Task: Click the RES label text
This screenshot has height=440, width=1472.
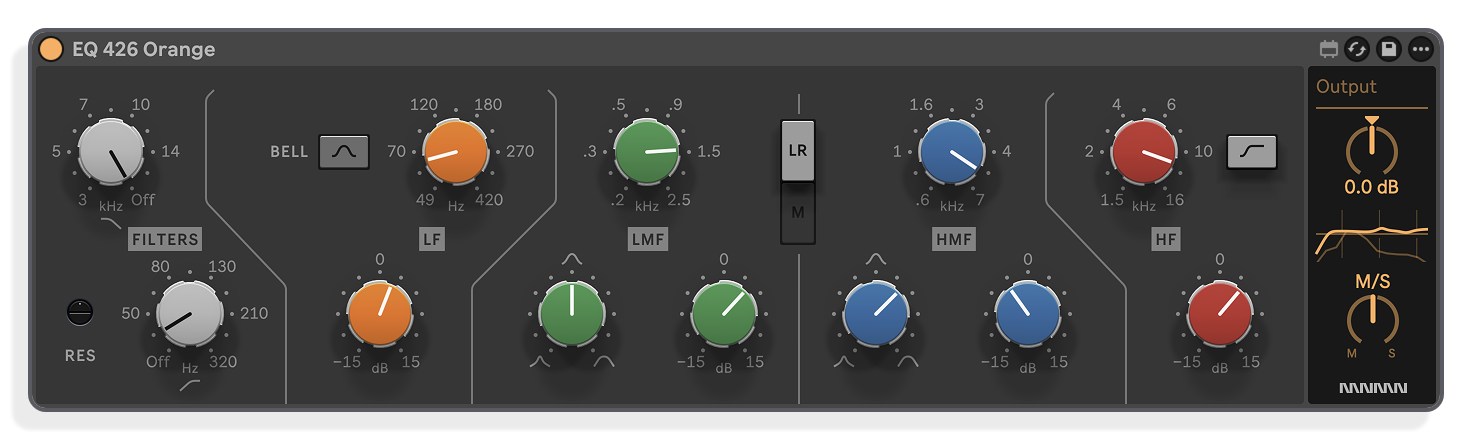Action: point(80,355)
